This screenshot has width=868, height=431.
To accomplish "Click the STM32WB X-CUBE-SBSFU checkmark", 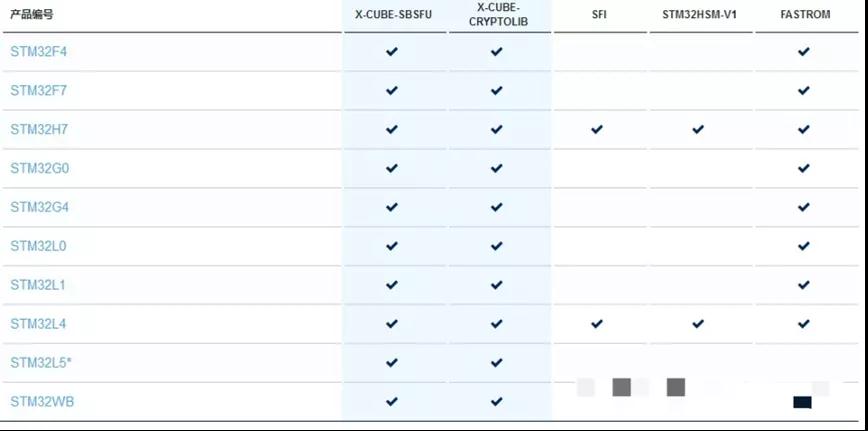I will click(x=392, y=401).
